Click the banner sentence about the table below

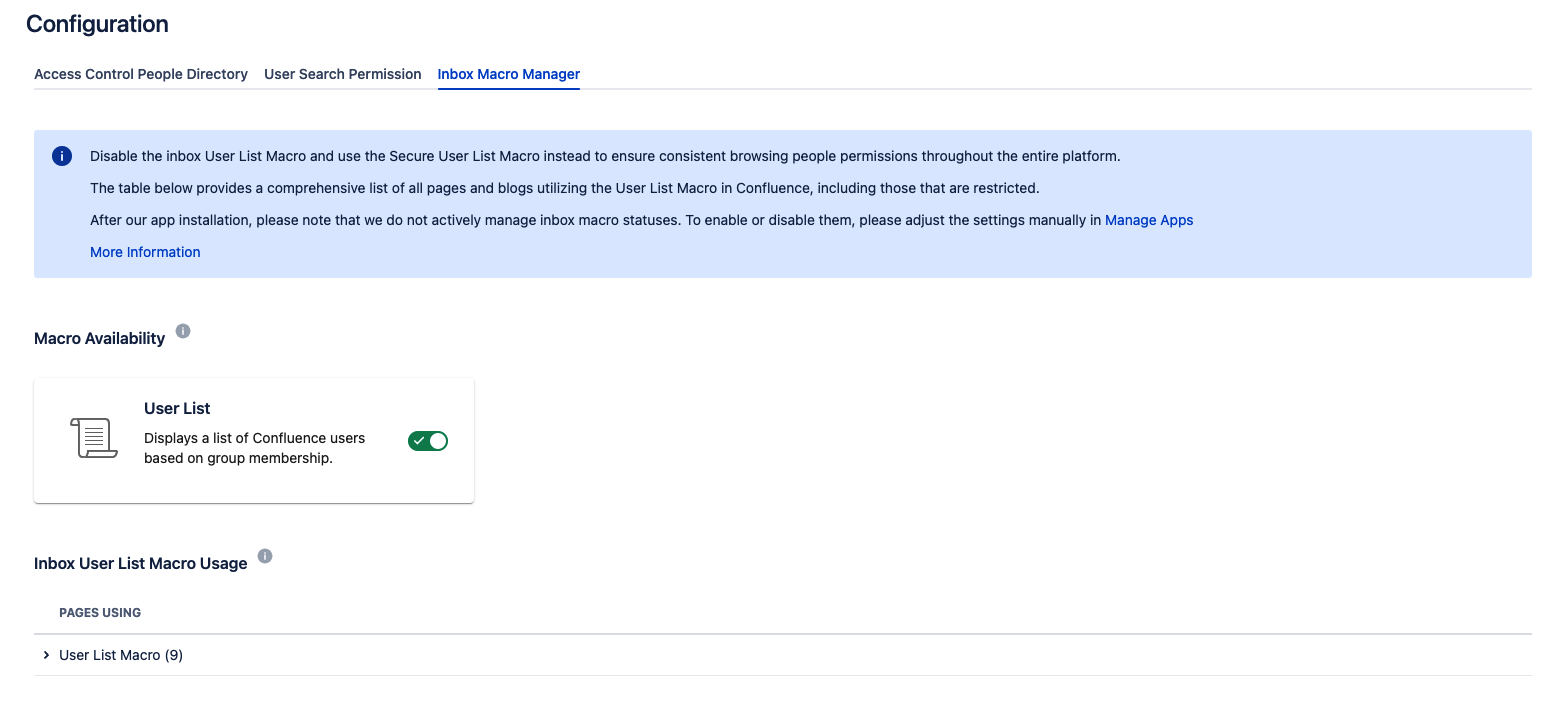pyautogui.click(x=564, y=188)
